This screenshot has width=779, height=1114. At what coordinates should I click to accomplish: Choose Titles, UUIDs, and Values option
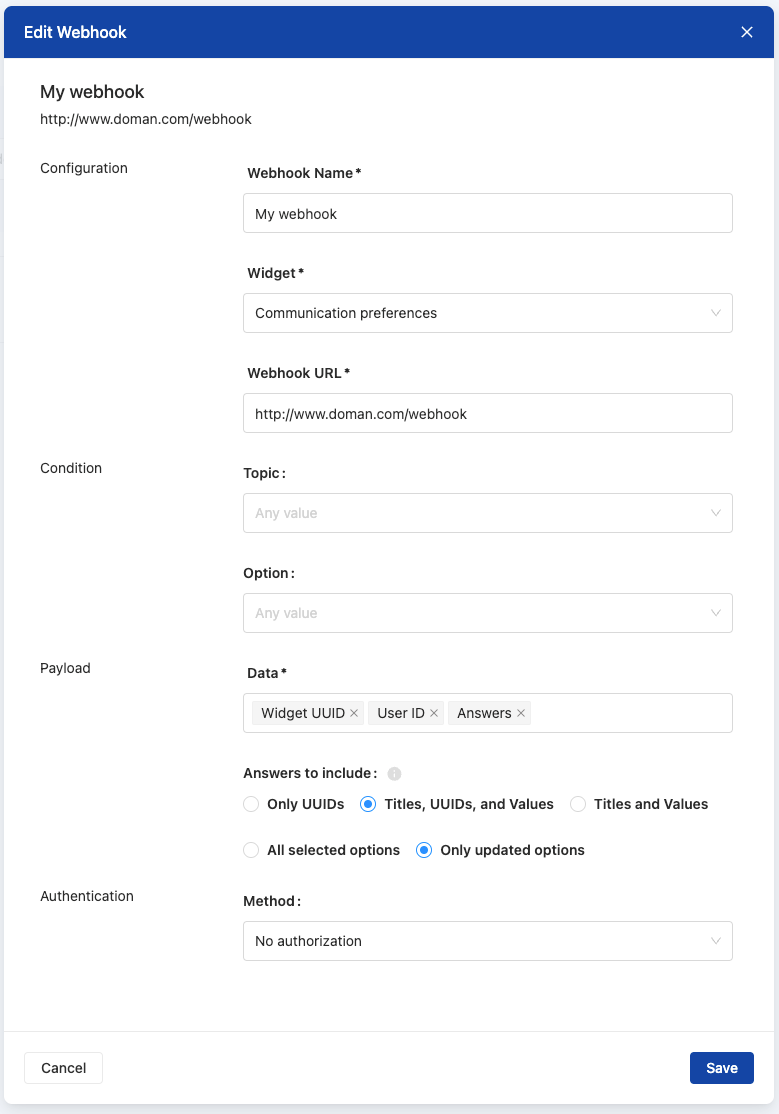pyautogui.click(x=368, y=804)
